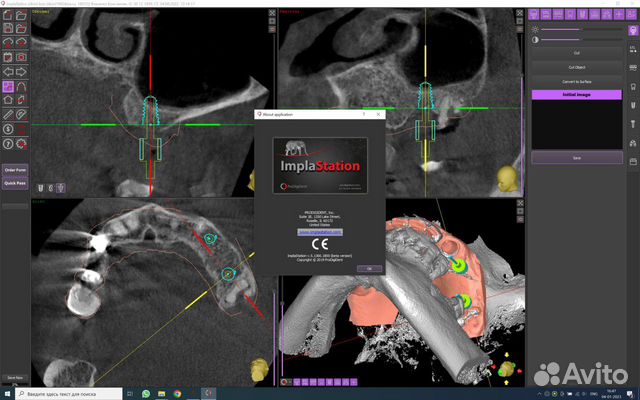Click the yellow skull orientation icon in top-right view
The width and height of the screenshot is (640, 400).
pos(507,178)
